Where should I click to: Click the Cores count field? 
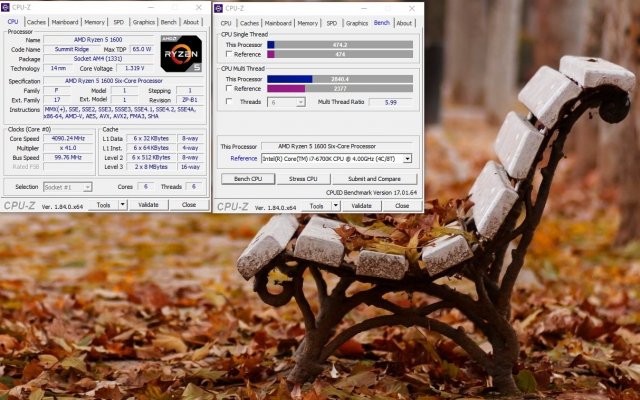[145, 187]
